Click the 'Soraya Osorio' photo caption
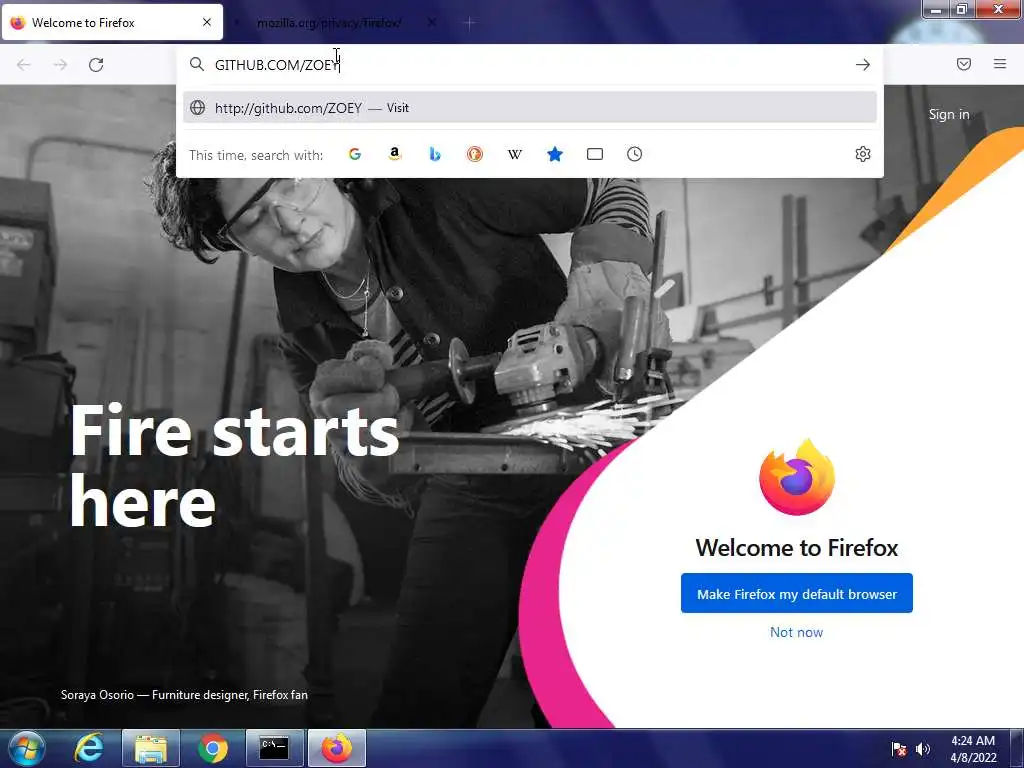The height and width of the screenshot is (768, 1024). tap(184, 695)
